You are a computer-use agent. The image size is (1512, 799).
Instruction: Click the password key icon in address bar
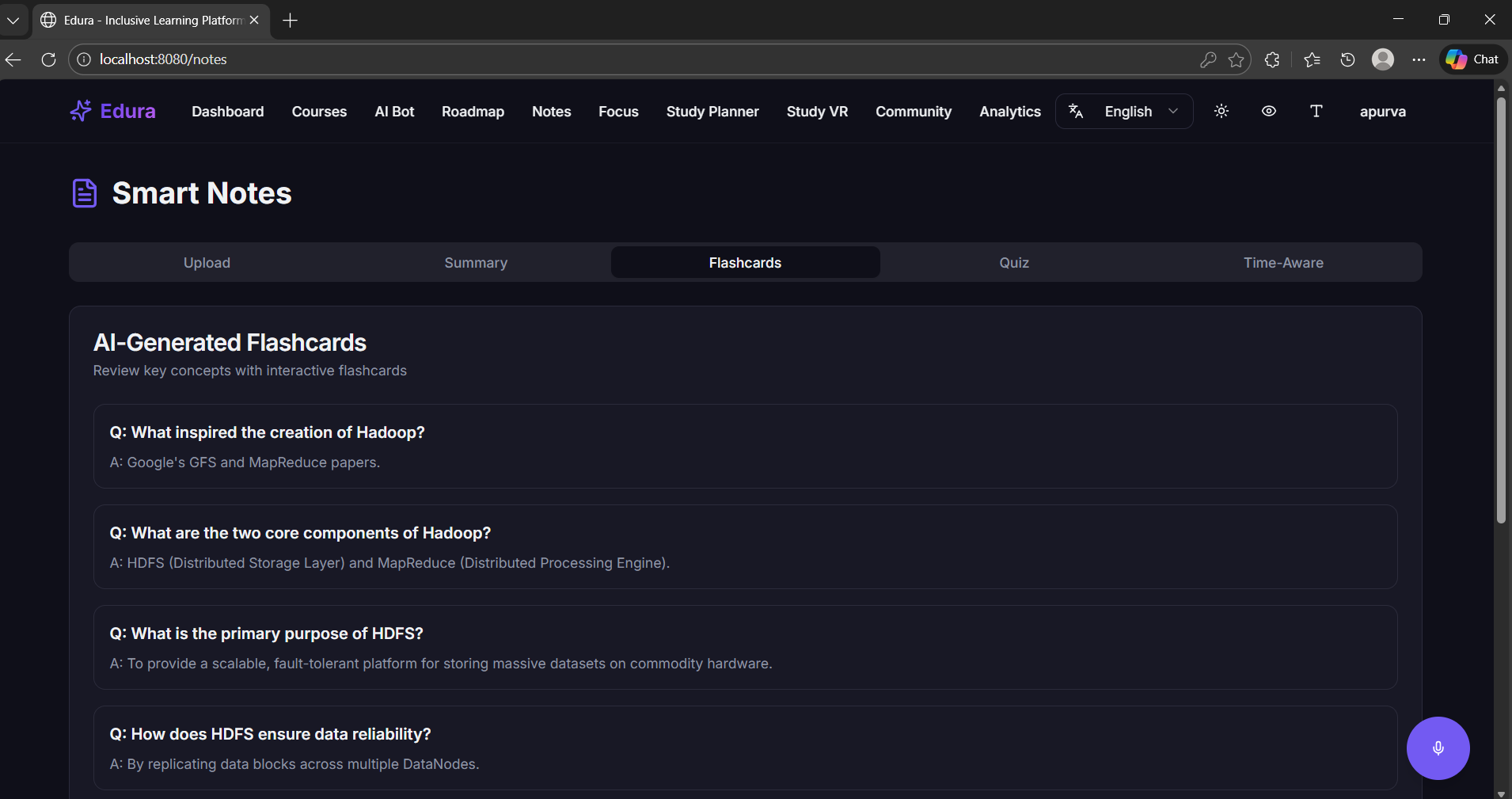(1208, 59)
